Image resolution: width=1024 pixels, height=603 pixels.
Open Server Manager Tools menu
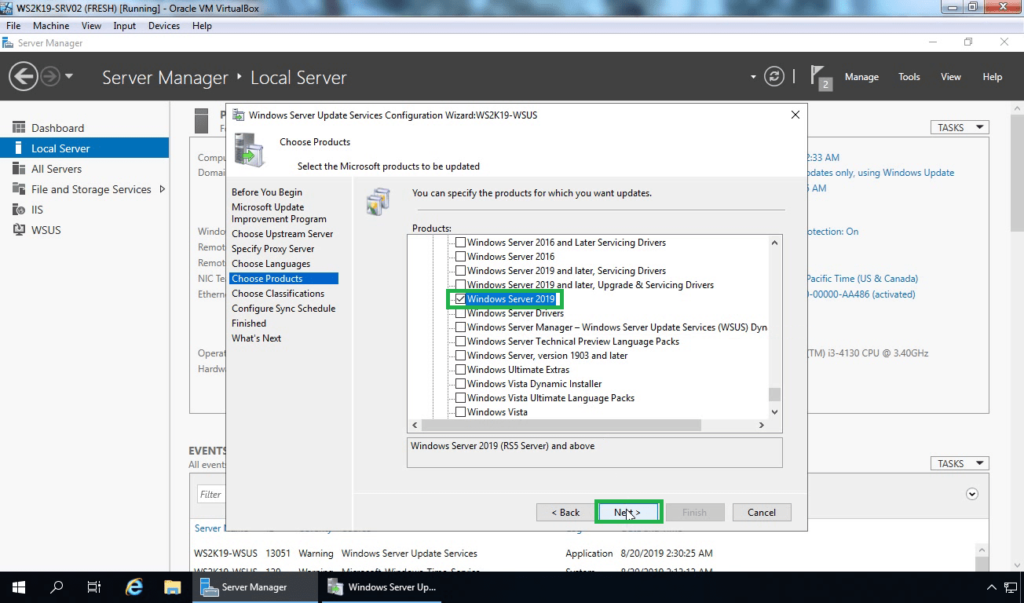(x=909, y=76)
